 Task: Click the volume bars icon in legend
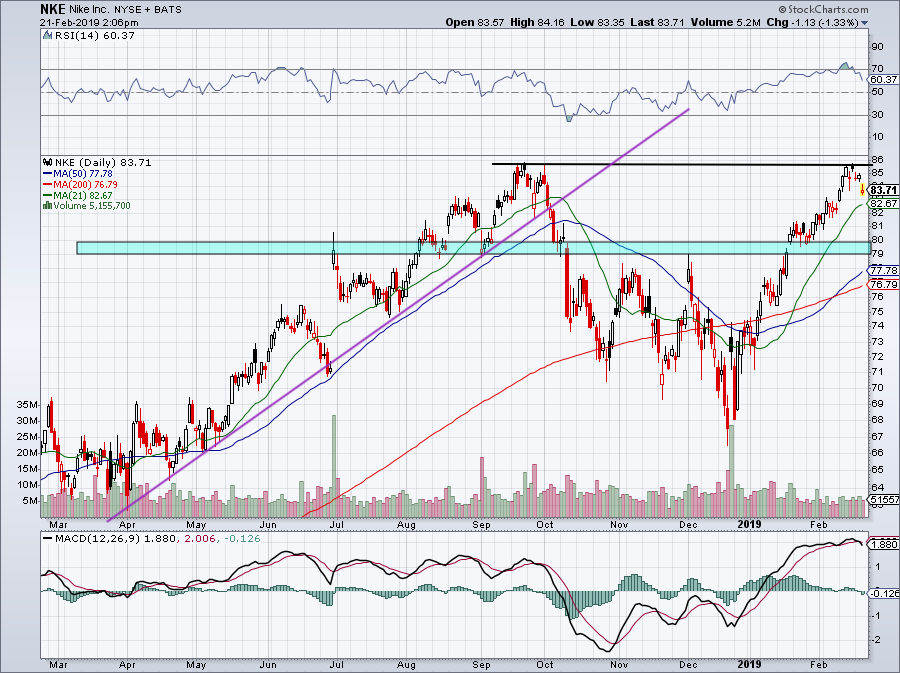(x=48, y=205)
